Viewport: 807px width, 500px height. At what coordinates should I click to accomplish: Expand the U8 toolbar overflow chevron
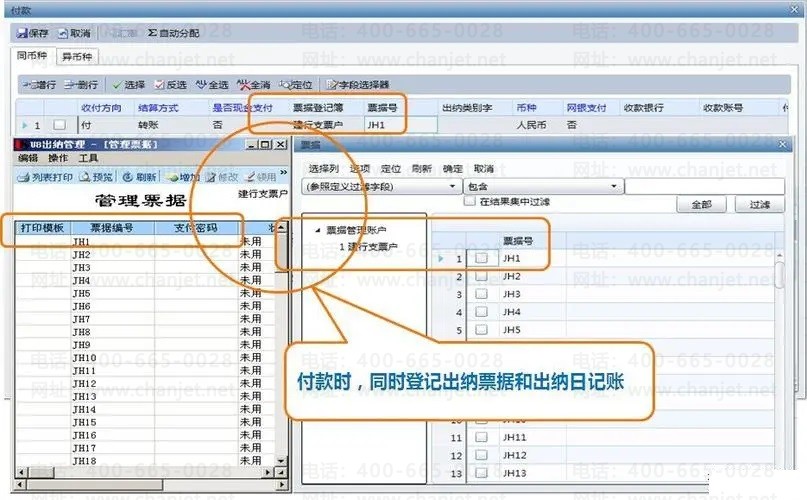(283, 173)
